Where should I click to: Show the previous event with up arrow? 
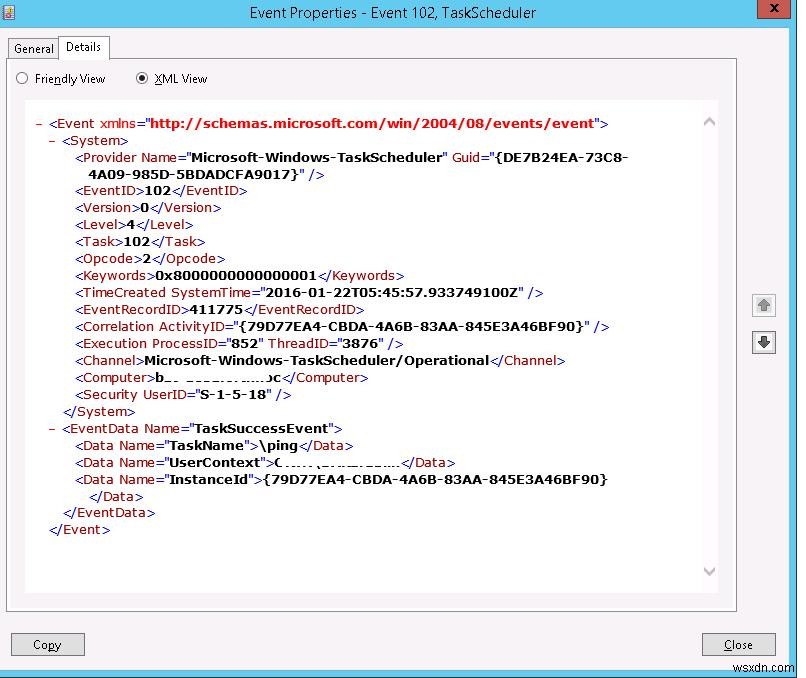point(763,305)
